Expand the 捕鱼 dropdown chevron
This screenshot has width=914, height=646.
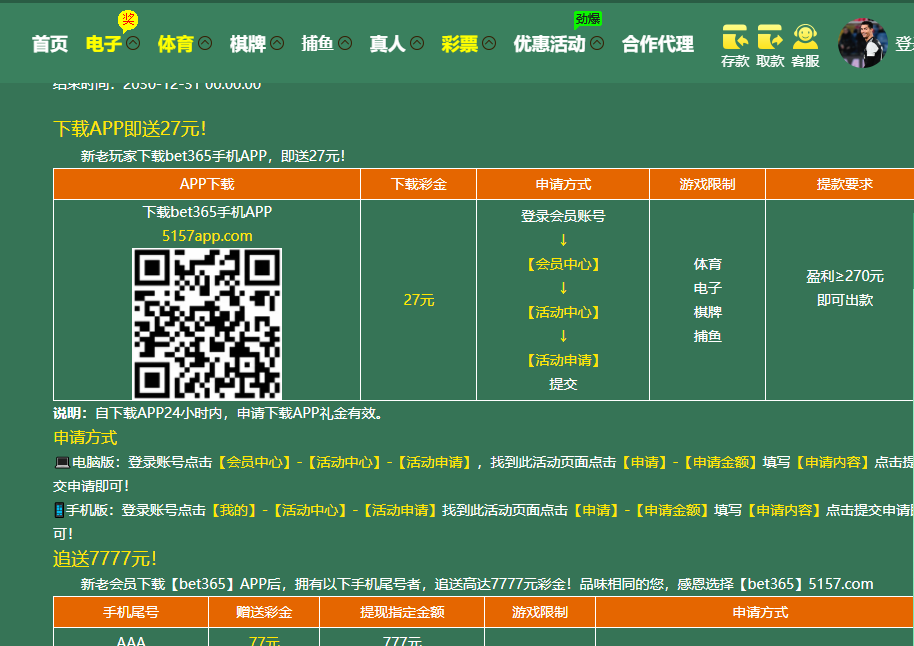[x=345, y=44]
